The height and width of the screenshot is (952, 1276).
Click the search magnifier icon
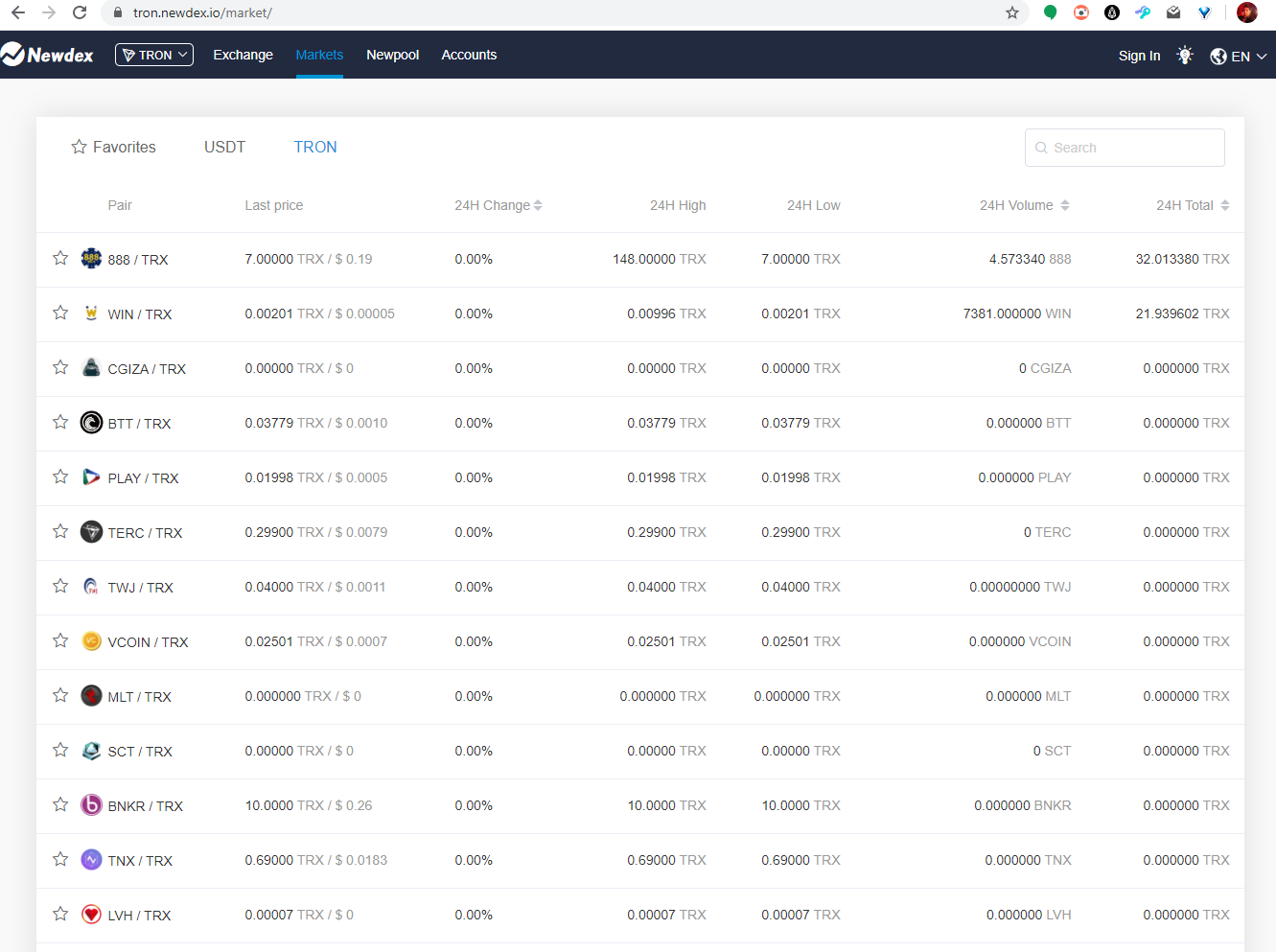1041,148
